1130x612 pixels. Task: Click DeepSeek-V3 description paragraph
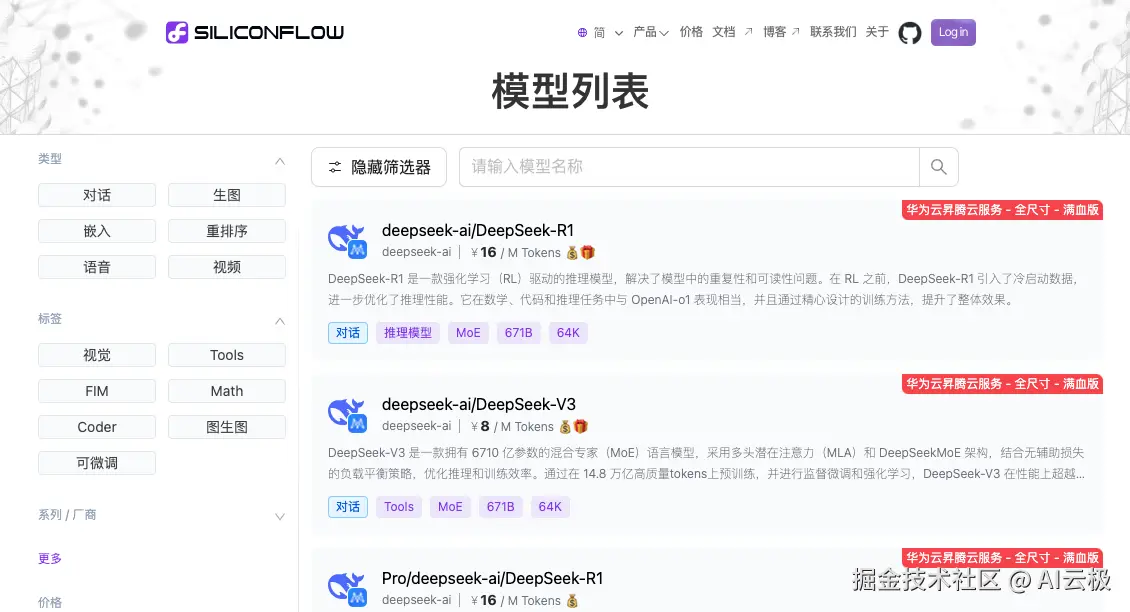tap(706, 464)
